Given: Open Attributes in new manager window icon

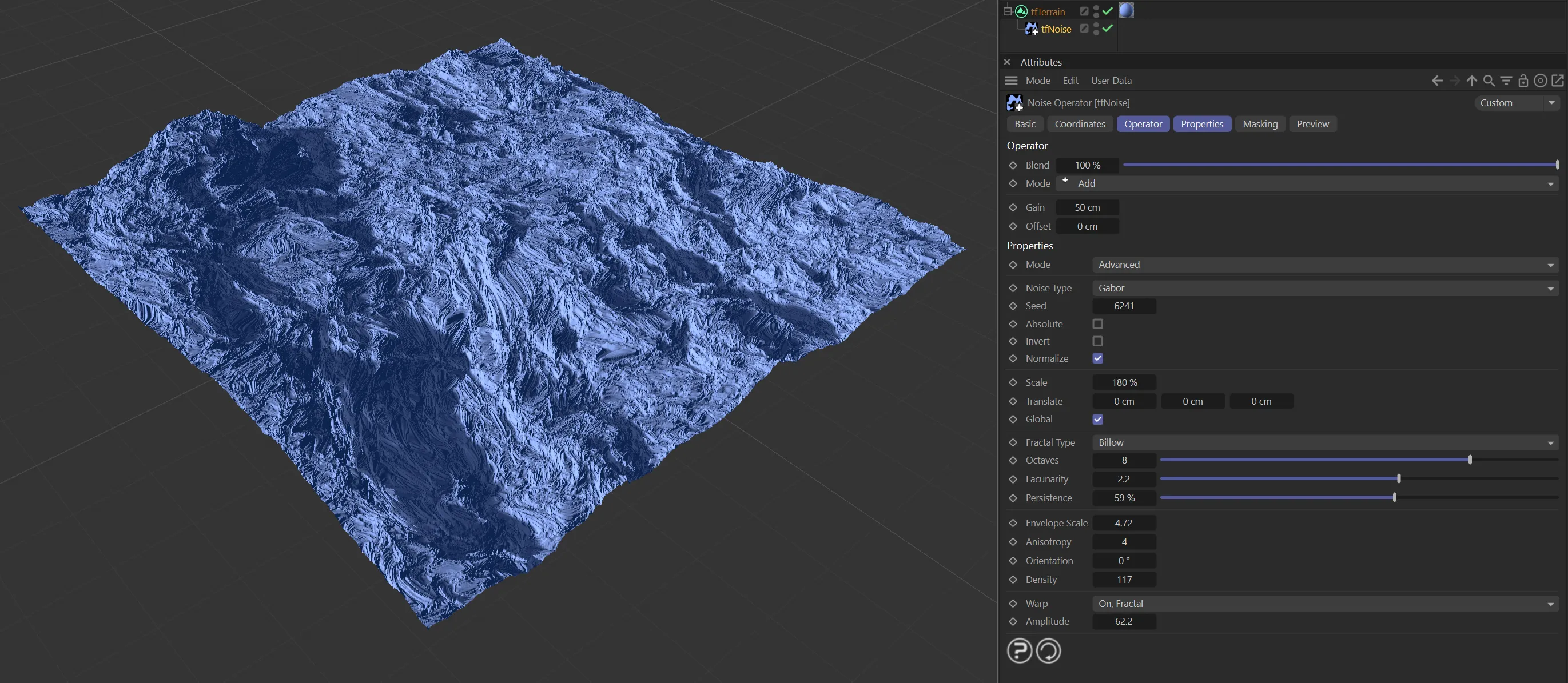Looking at the screenshot, I should [1558, 81].
